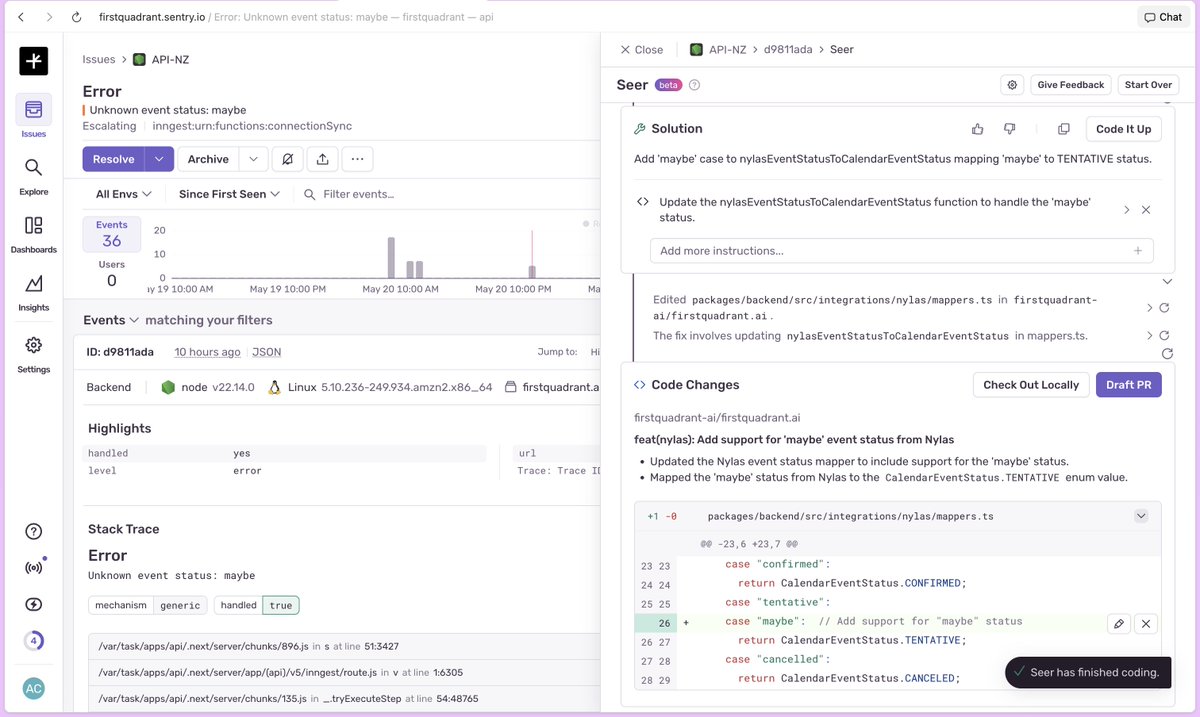Viewport: 1200px width, 717px height.
Task: Reject the added 'maybe' code line
Action: coord(1146,624)
